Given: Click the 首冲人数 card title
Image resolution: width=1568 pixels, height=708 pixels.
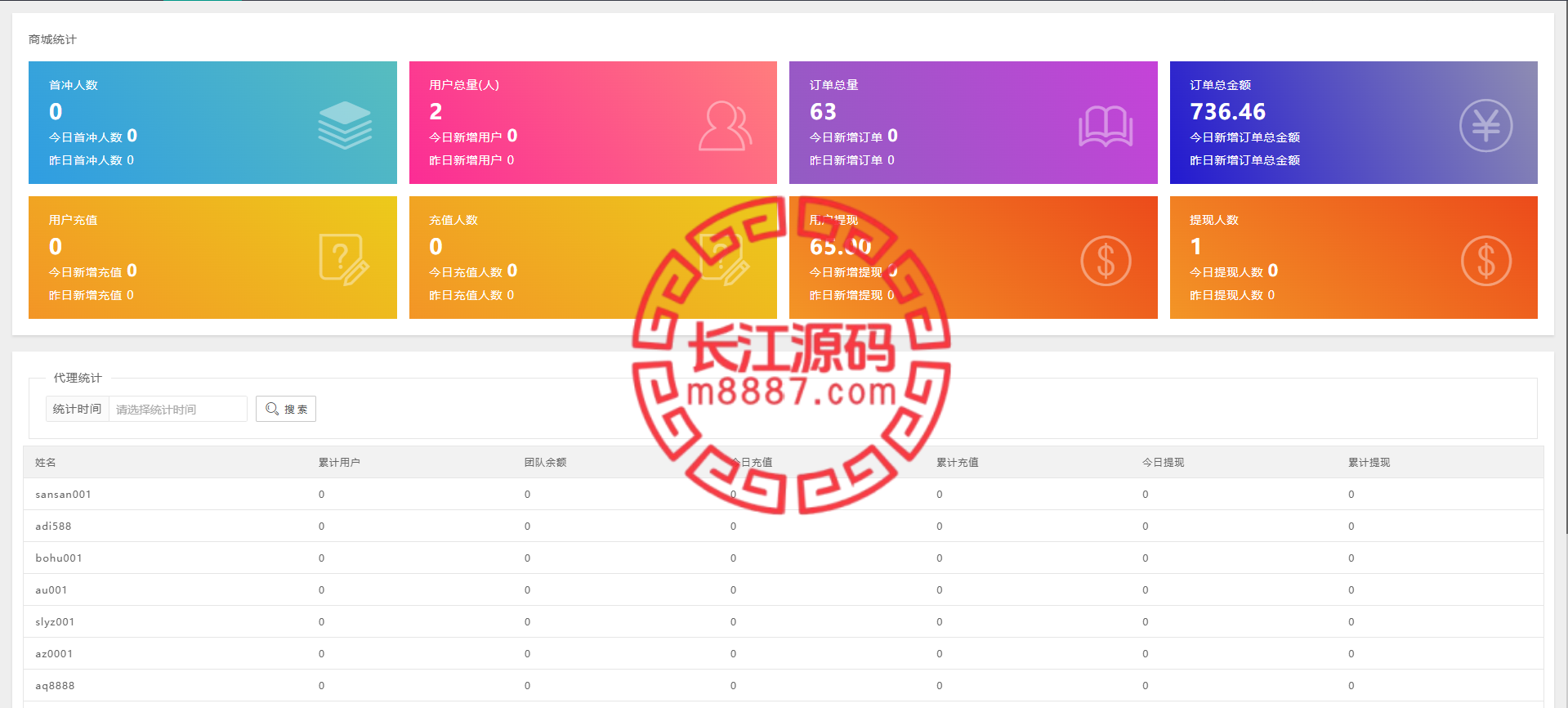Looking at the screenshot, I should tap(73, 85).
